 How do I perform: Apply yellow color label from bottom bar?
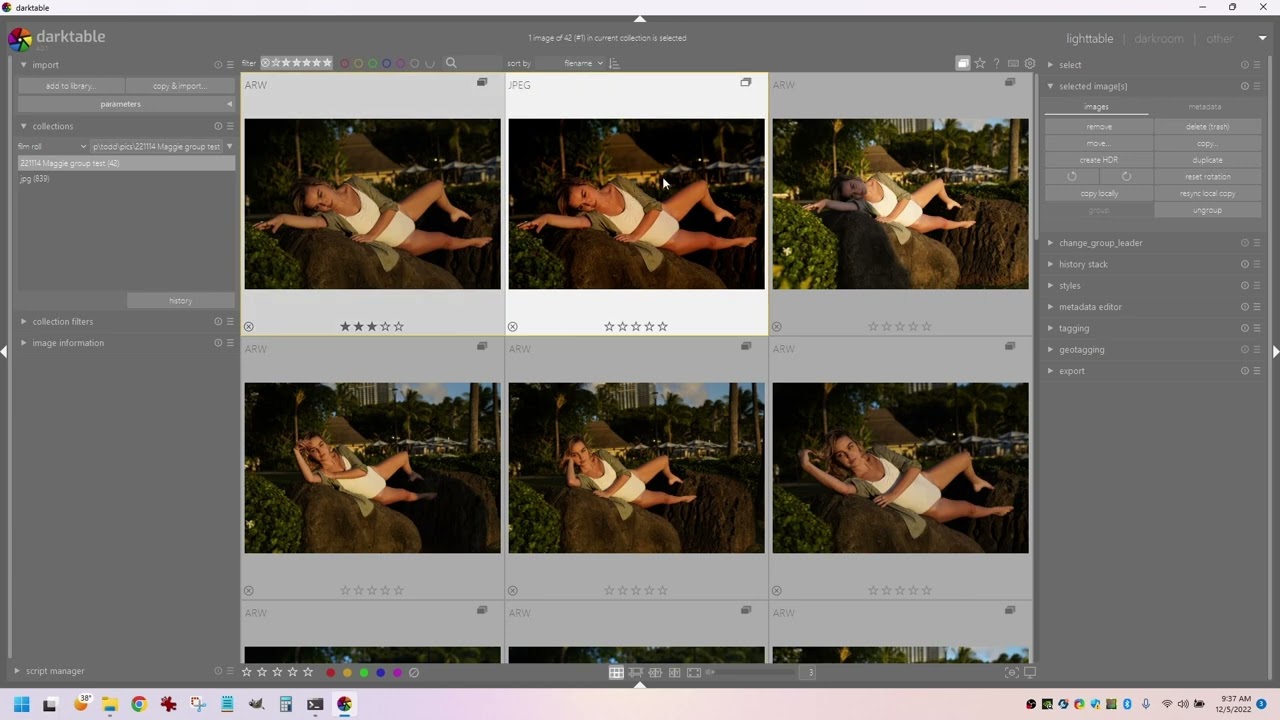[347, 672]
